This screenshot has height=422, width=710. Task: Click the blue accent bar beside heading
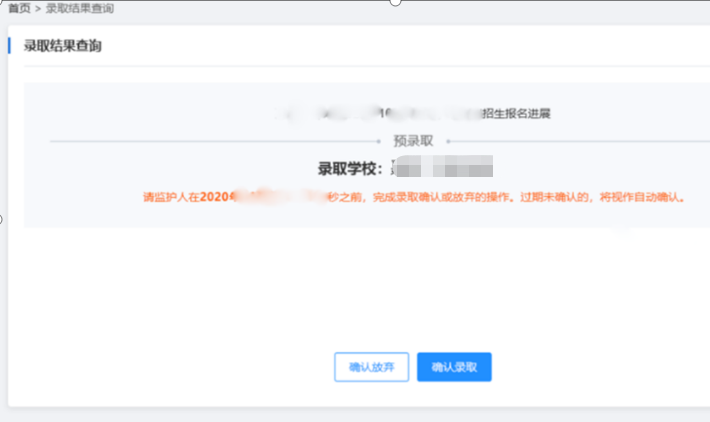[9, 46]
